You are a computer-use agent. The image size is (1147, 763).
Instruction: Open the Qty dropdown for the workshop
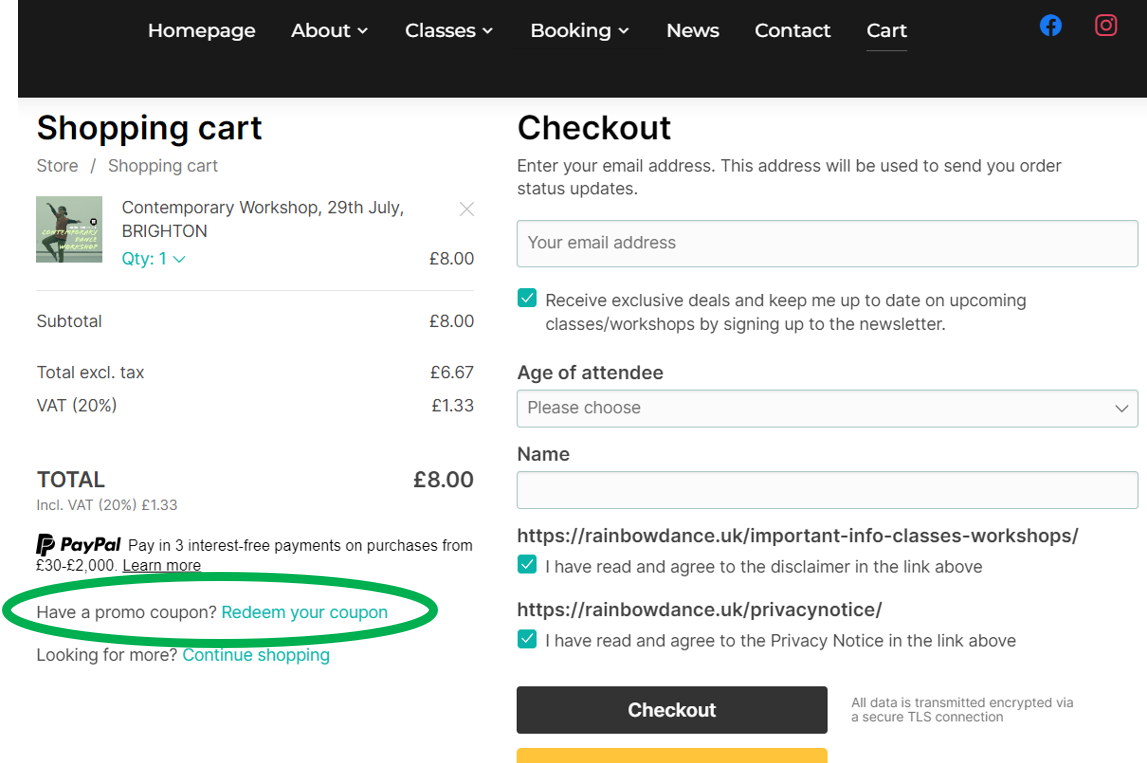(x=153, y=258)
